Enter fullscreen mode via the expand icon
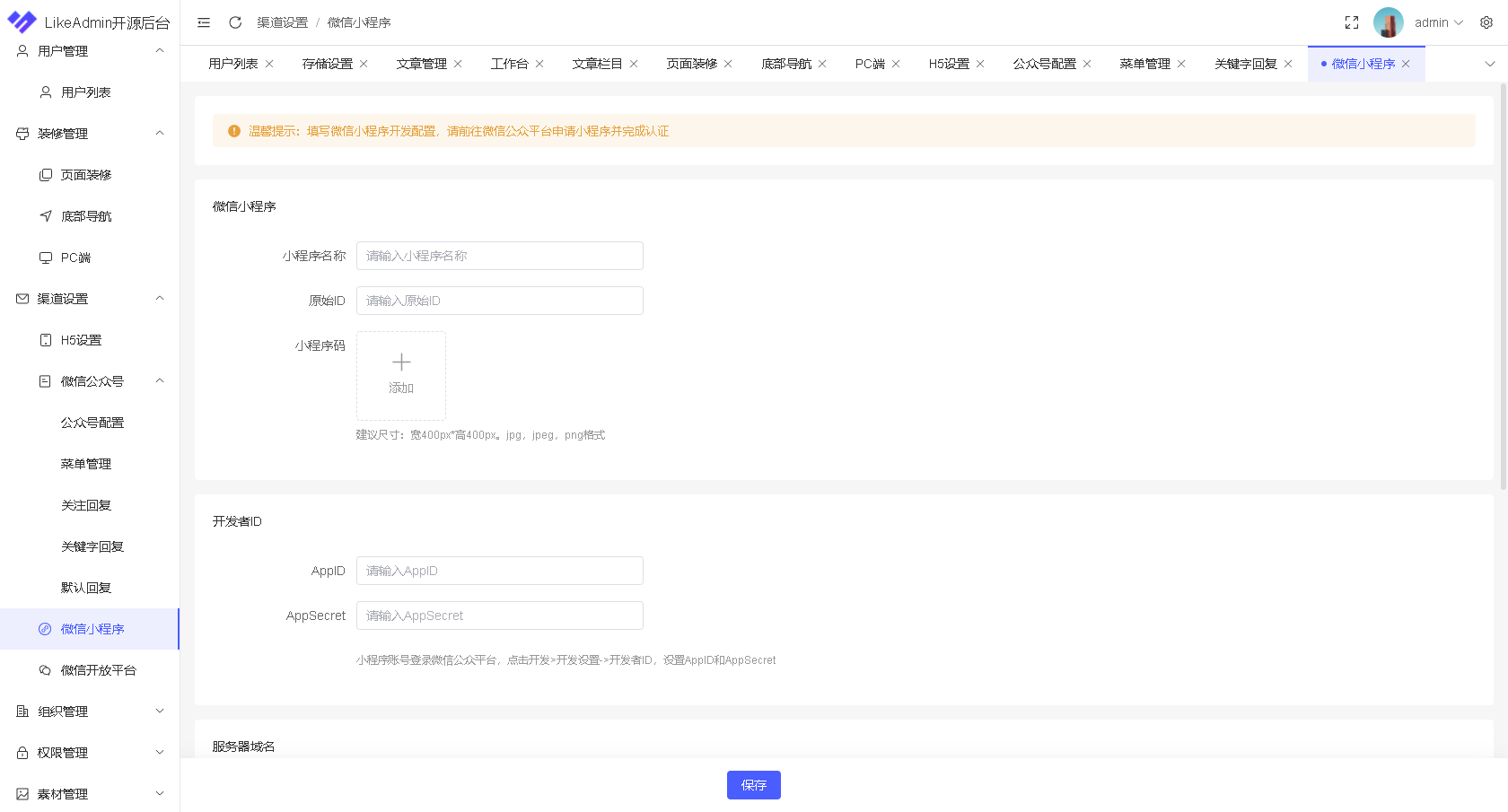The image size is (1508, 812). click(x=1352, y=22)
